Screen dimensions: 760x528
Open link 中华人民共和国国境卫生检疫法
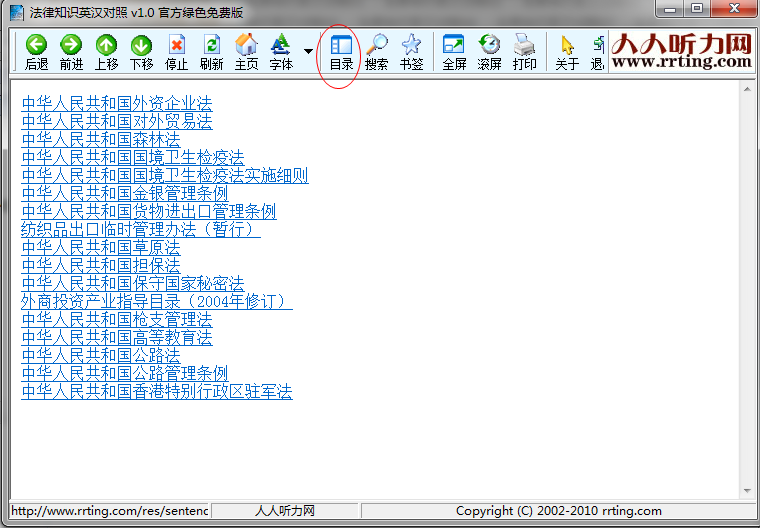(x=133, y=157)
